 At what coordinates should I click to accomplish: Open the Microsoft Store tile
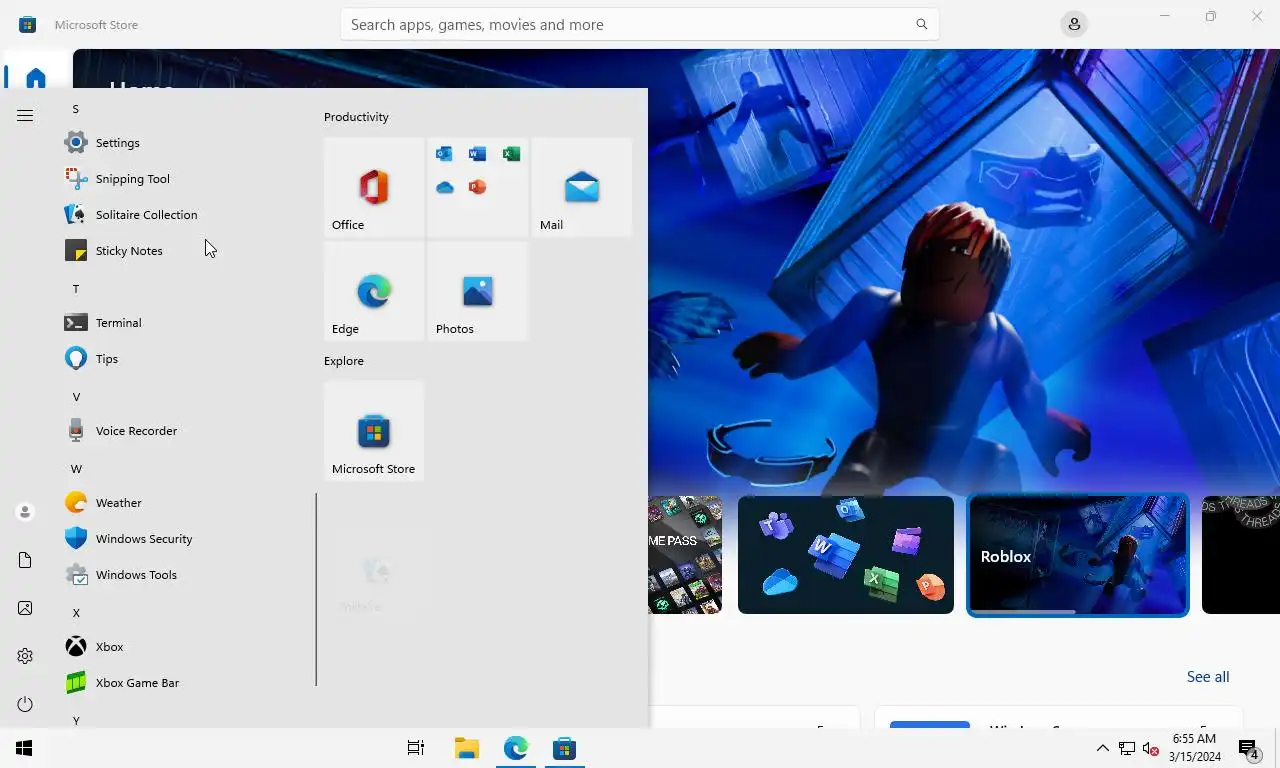pos(374,431)
